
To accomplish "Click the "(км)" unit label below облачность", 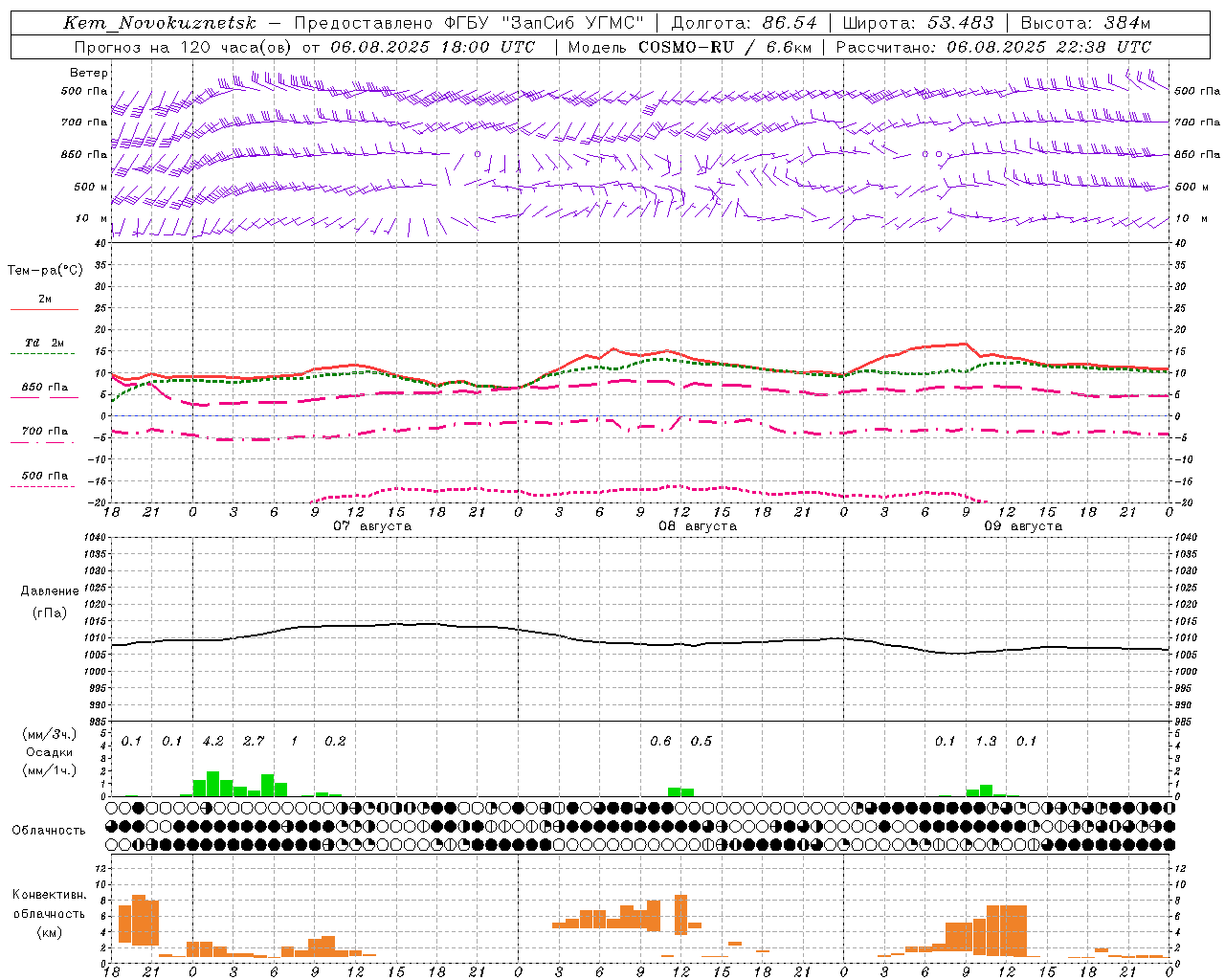I will coord(49,932).
